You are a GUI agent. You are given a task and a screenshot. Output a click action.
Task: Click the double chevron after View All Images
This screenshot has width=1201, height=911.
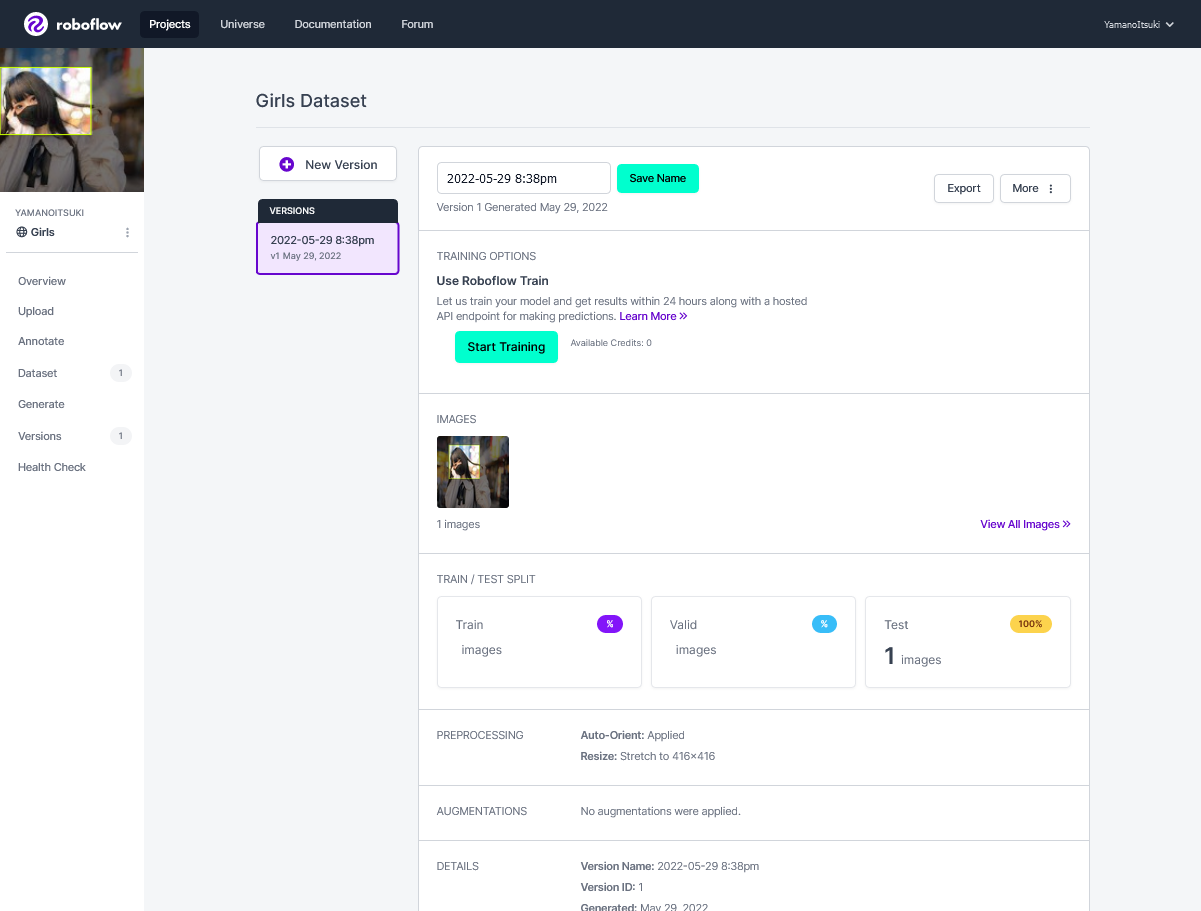pyautogui.click(x=1067, y=524)
